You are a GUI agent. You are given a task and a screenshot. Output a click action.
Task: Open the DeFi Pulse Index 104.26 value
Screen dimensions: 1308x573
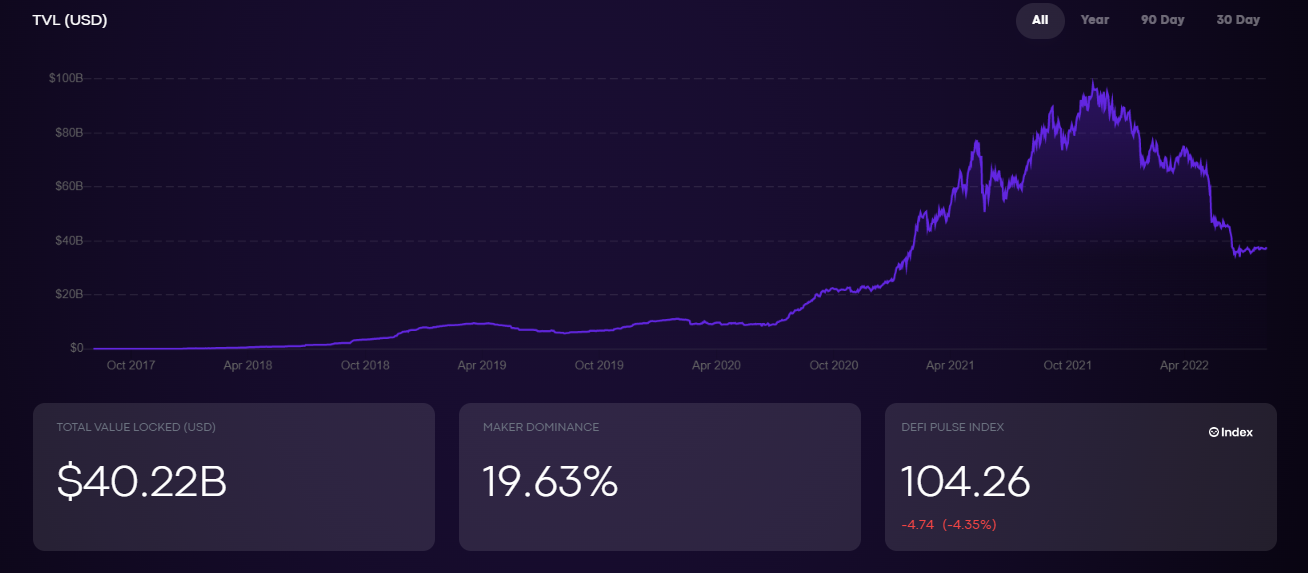tap(965, 482)
